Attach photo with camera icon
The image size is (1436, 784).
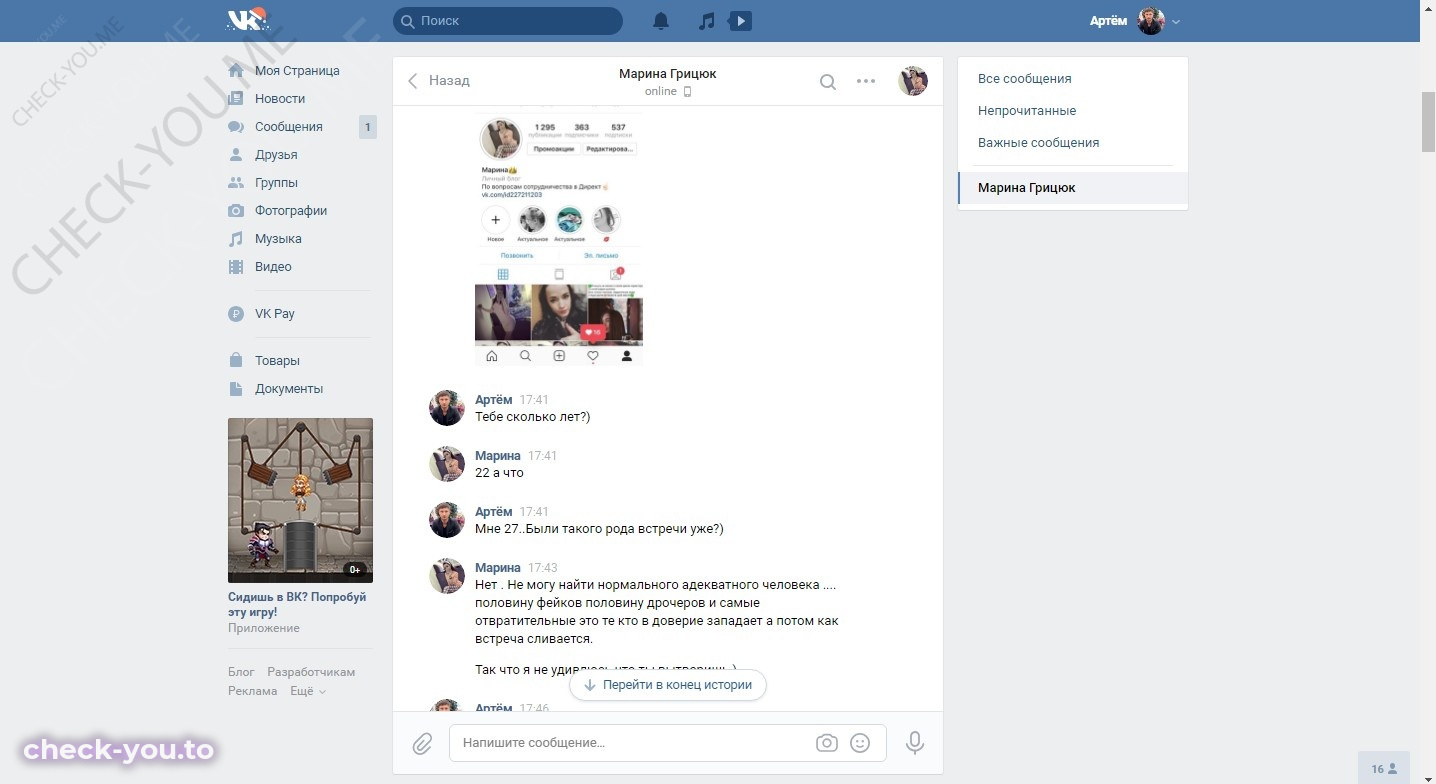pyautogui.click(x=827, y=743)
